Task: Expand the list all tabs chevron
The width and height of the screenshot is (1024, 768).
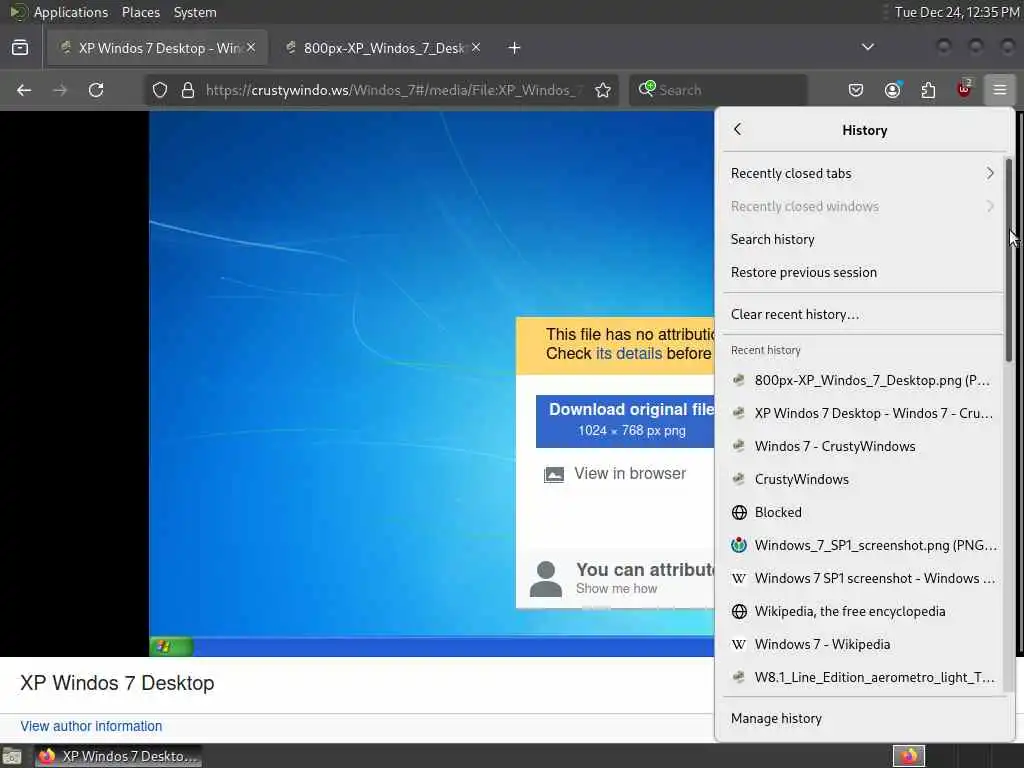Action: pos(867,47)
